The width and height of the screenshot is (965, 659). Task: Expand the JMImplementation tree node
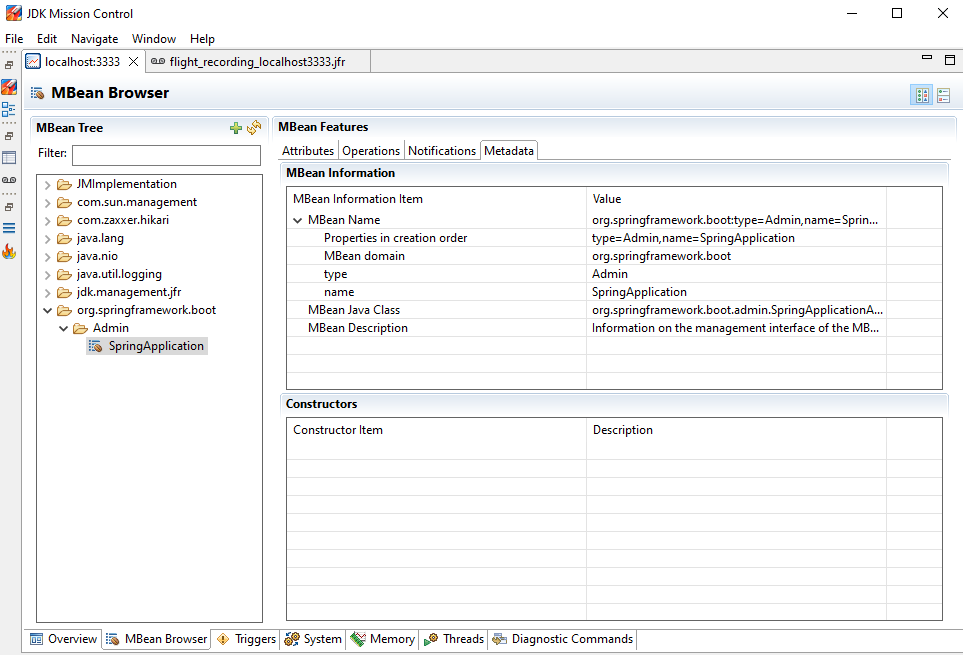[47, 185]
